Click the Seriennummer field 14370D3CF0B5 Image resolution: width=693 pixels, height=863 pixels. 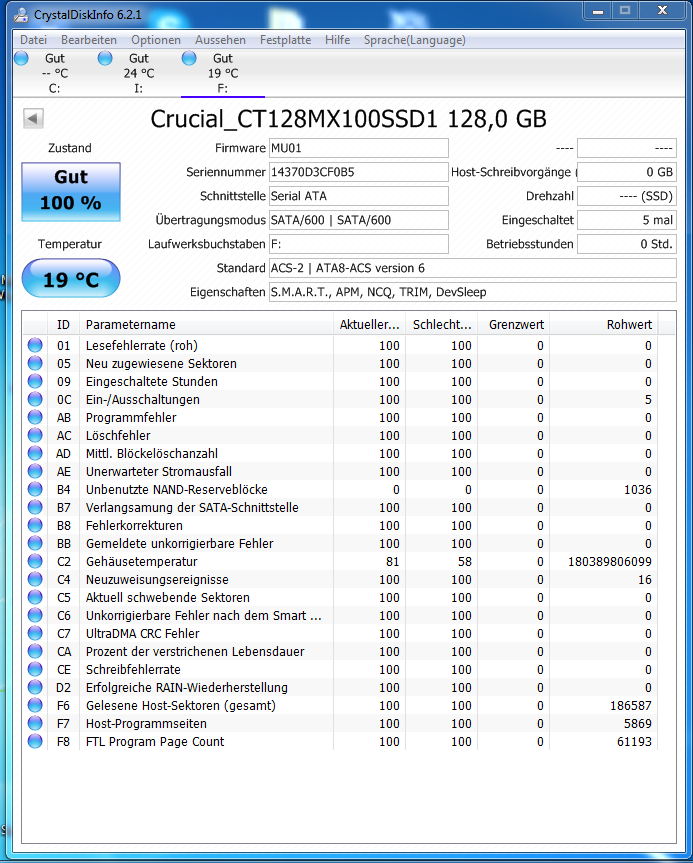[359, 172]
